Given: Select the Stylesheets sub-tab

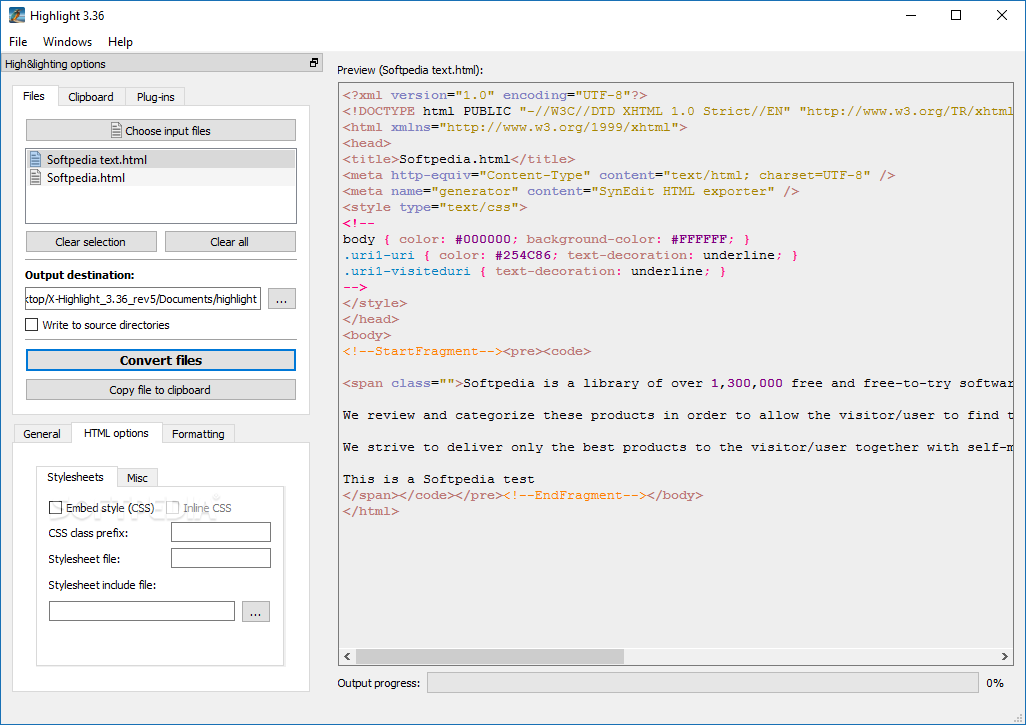Looking at the screenshot, I should (x=75, y=477).
